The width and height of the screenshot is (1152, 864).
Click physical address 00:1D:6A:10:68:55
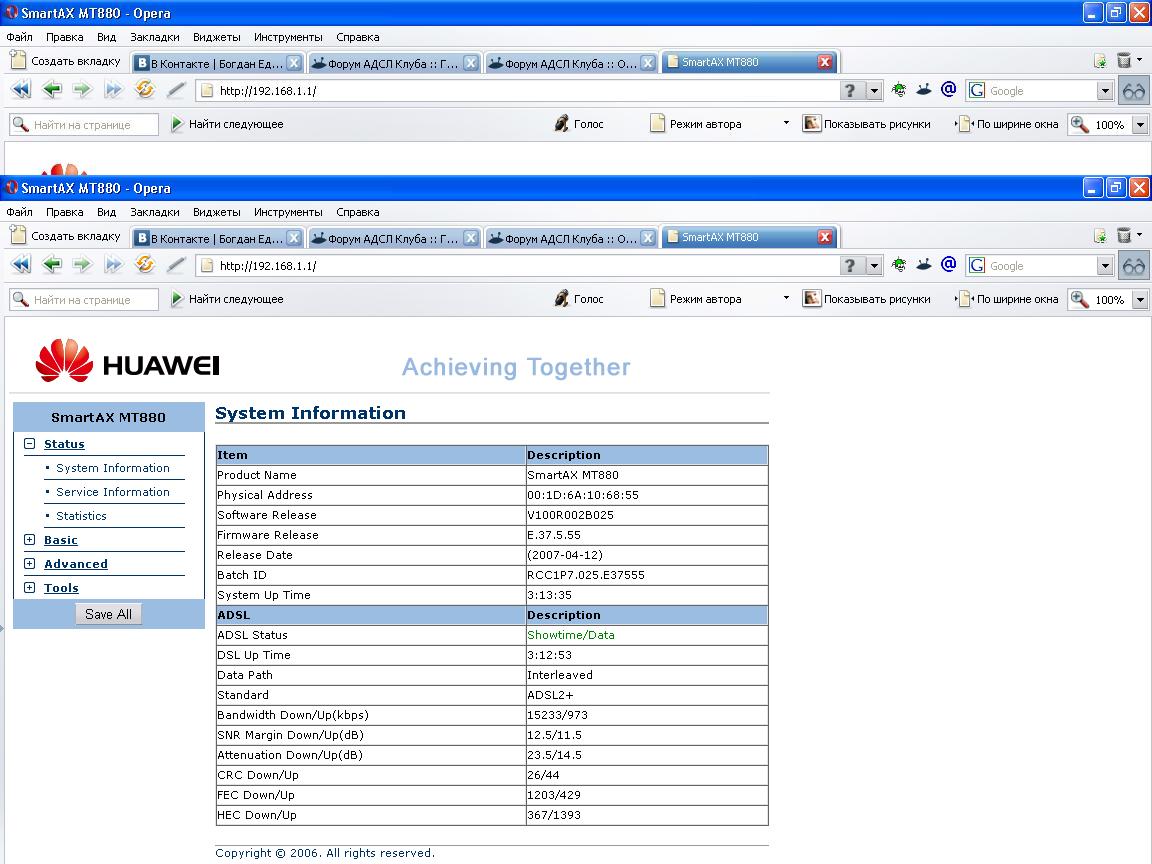(x=583, y=495)
